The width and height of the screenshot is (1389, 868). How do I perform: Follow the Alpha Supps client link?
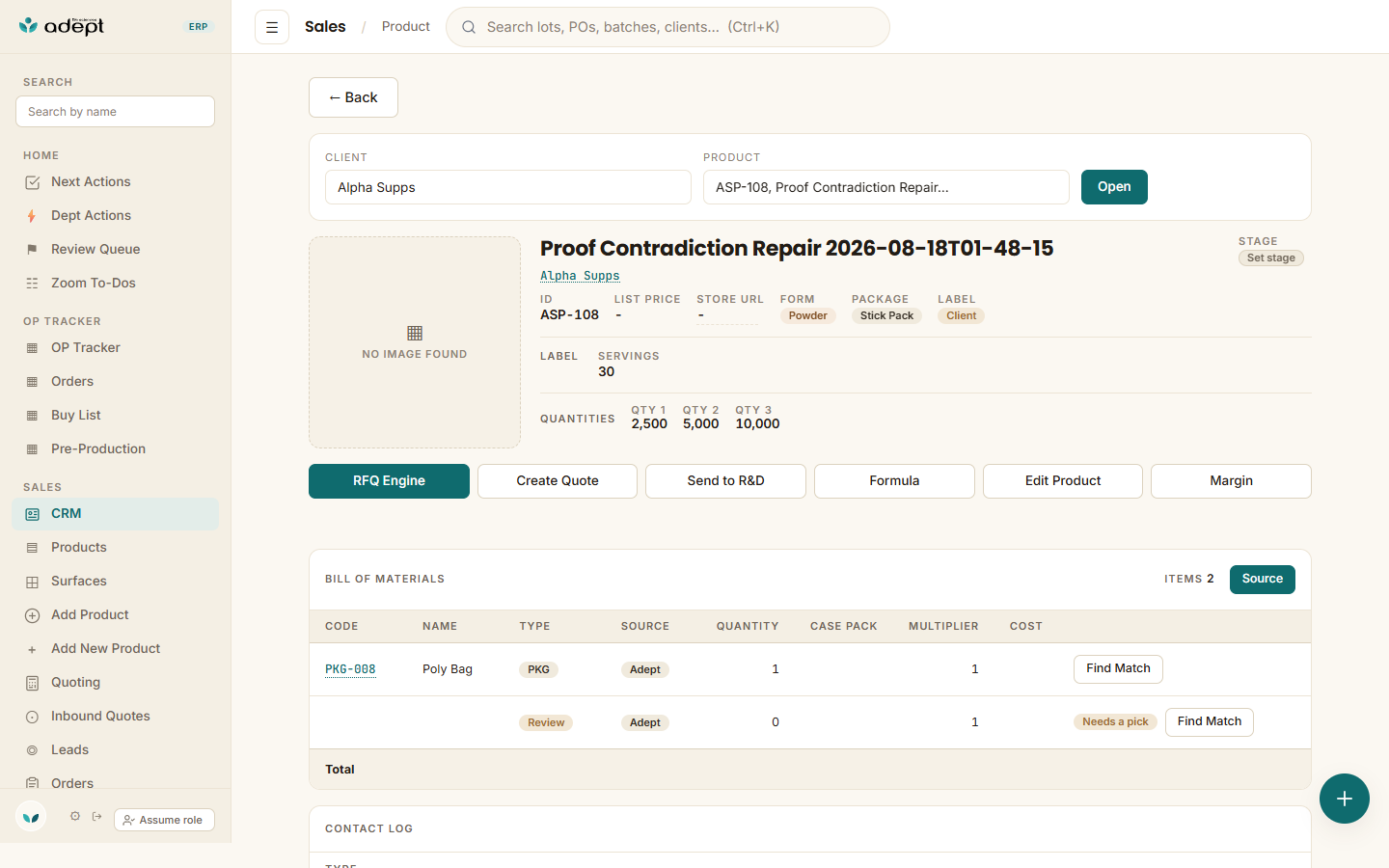click(580, 276)
